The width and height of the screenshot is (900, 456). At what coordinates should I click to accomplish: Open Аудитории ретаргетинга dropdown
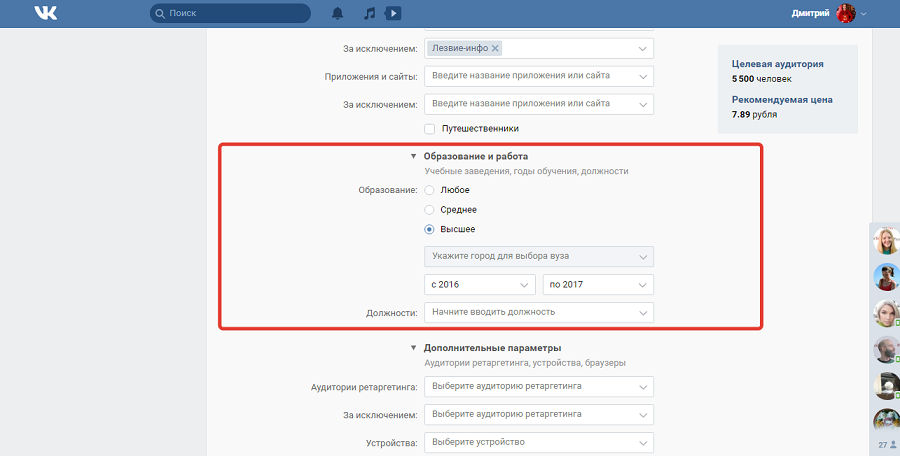(539, 387)
